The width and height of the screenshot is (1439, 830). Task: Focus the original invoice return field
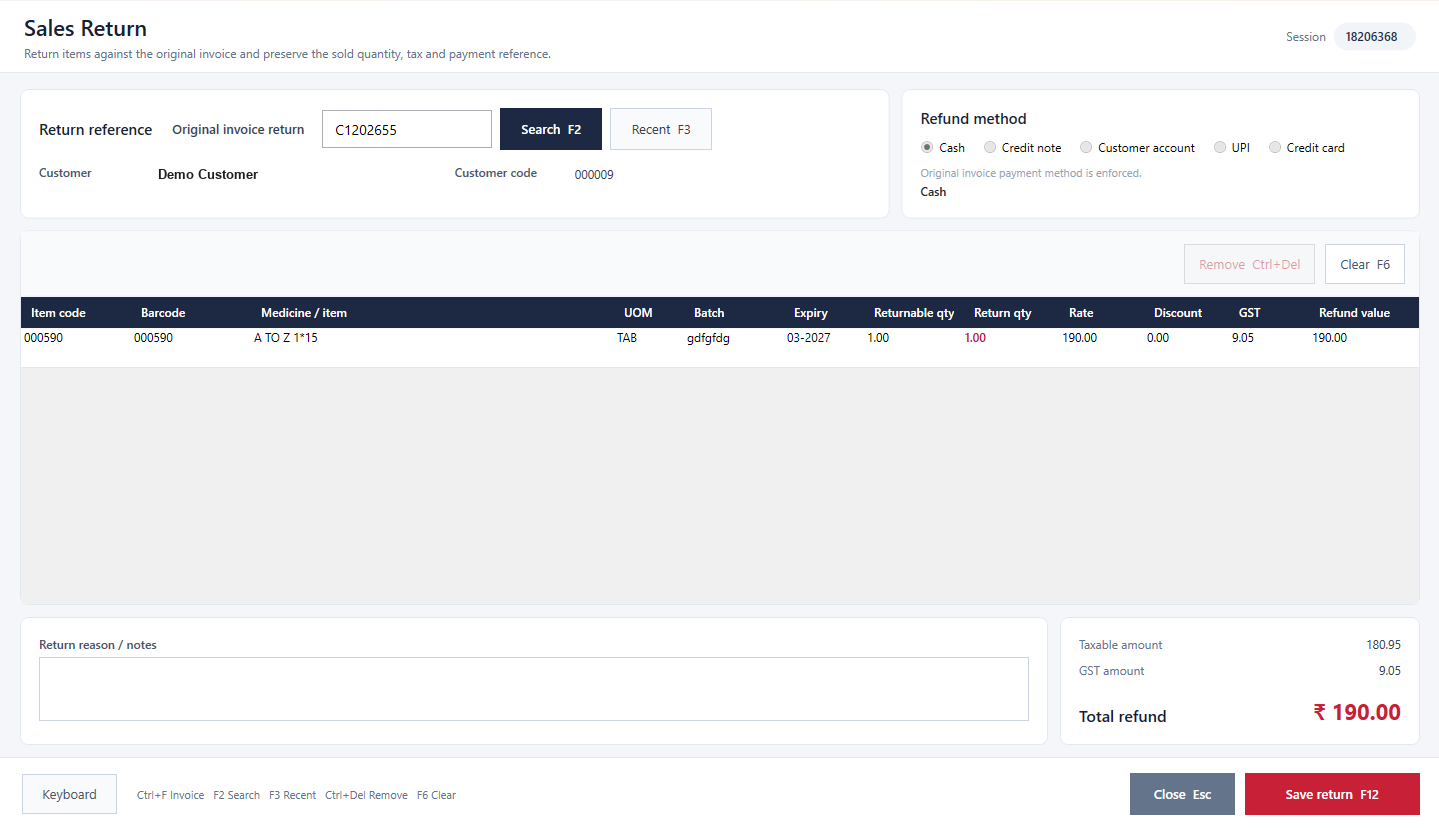point(407,129)
